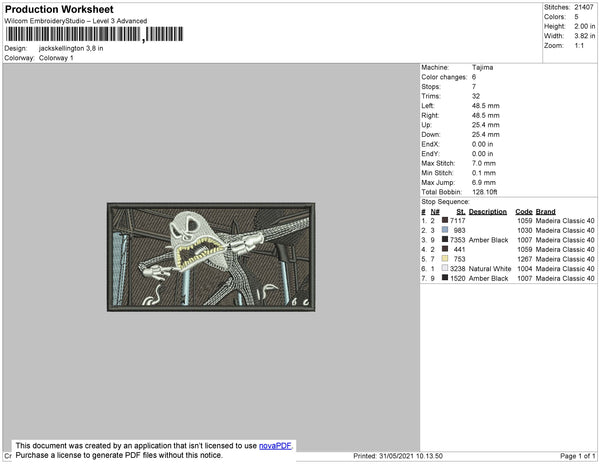Select the Up value 25.4 mm
The width and height of the screenshot is (600, 464).
(486, 125)
